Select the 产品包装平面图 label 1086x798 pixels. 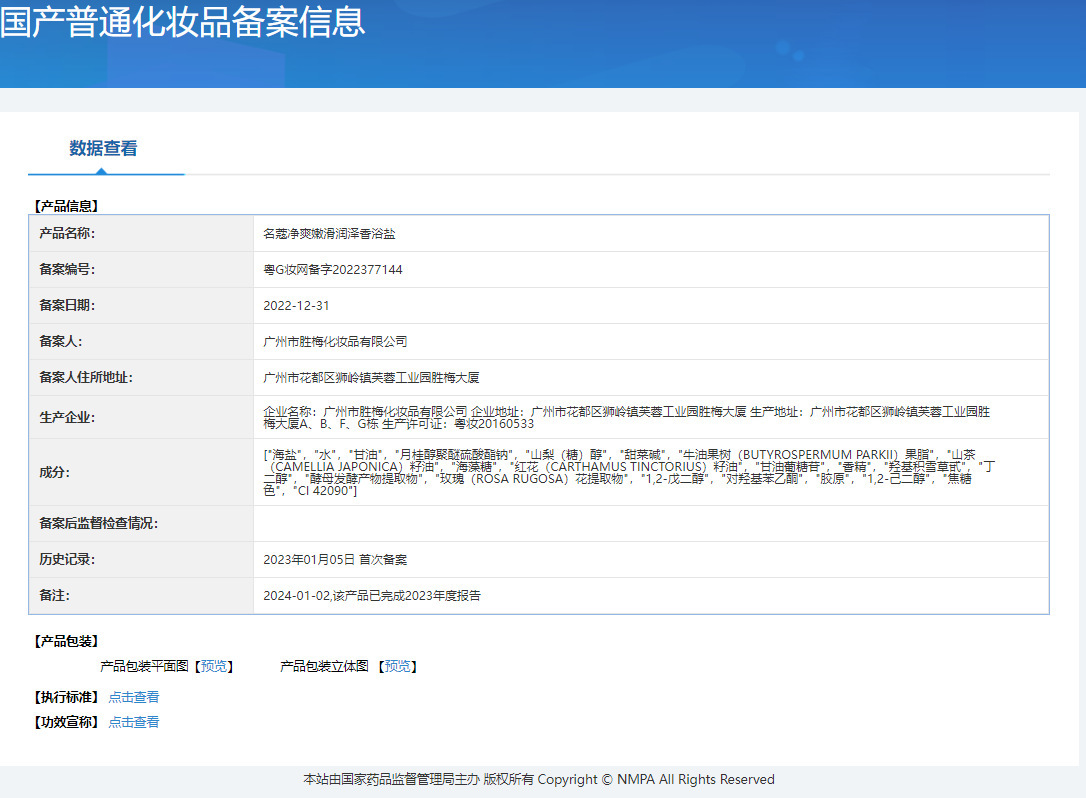144,666
